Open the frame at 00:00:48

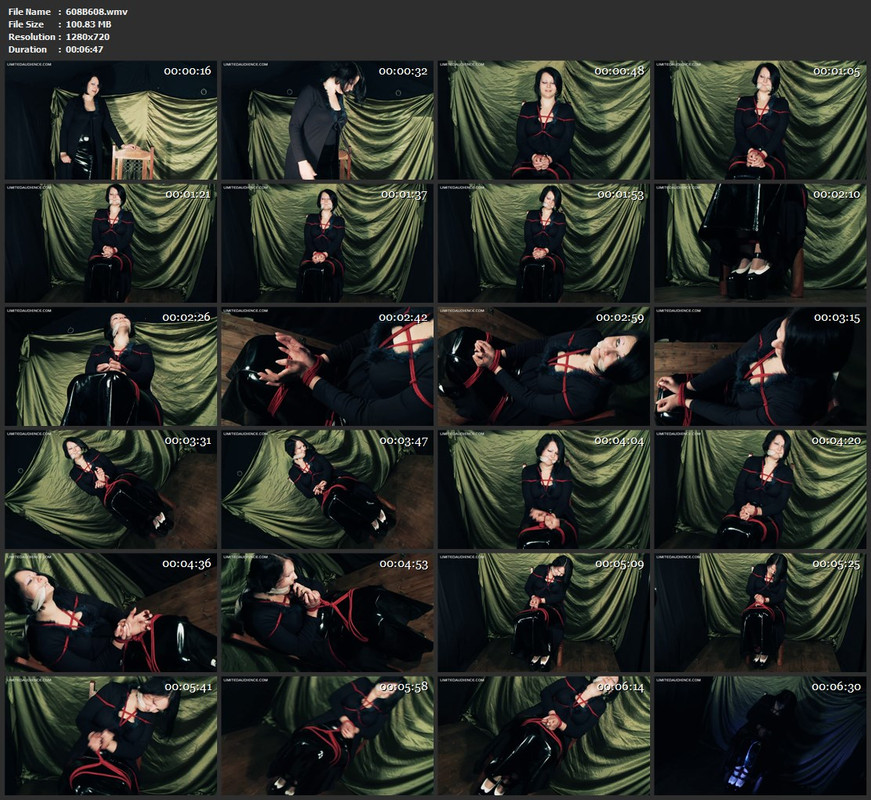pos(544,120)
